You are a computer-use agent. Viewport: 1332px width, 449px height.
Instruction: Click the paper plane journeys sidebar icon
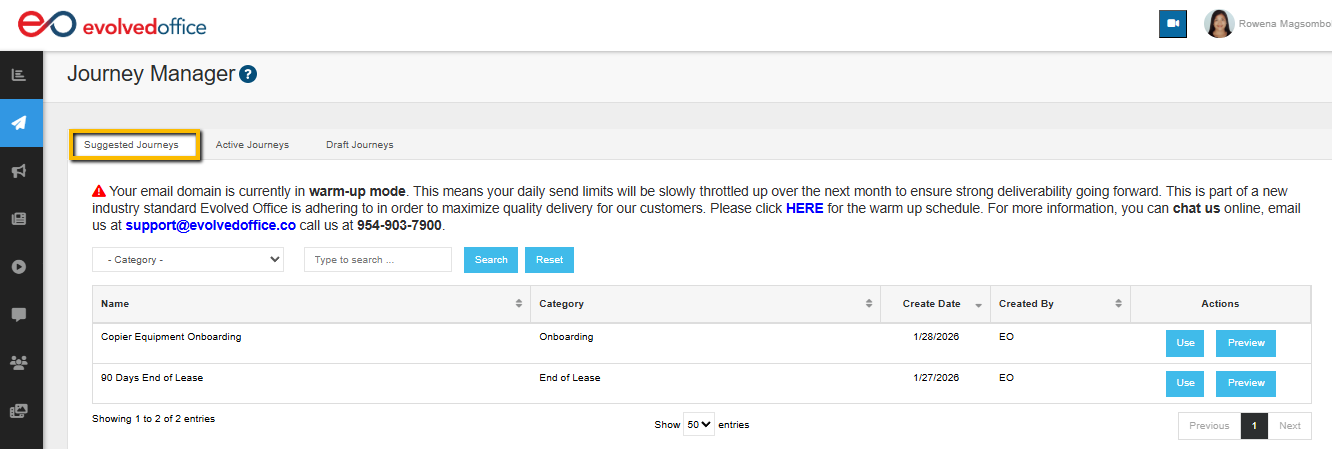(19, 123)
